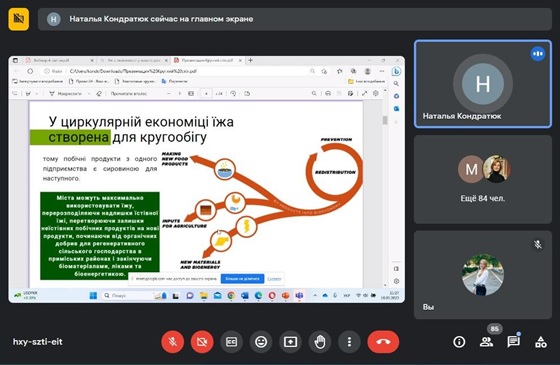Image resolution: width=560 pixels, height=365 pixels.
Task: Click the shared presentation screen area
Action: 206,179
